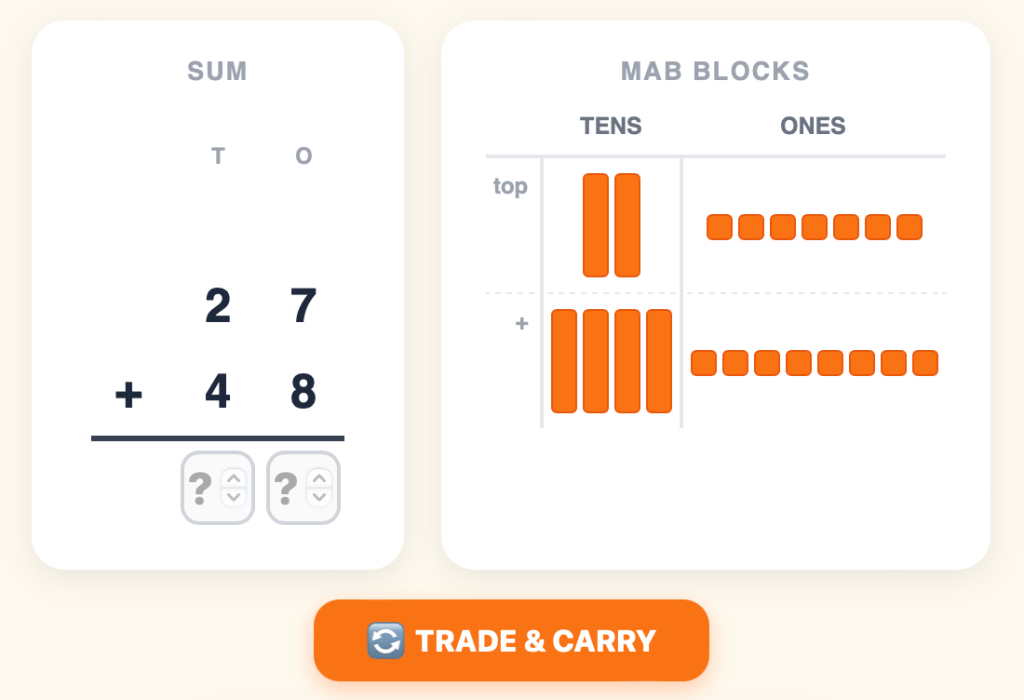Select the last ones cube in top row
The image size is (1024, 700).
coord(909,227)
